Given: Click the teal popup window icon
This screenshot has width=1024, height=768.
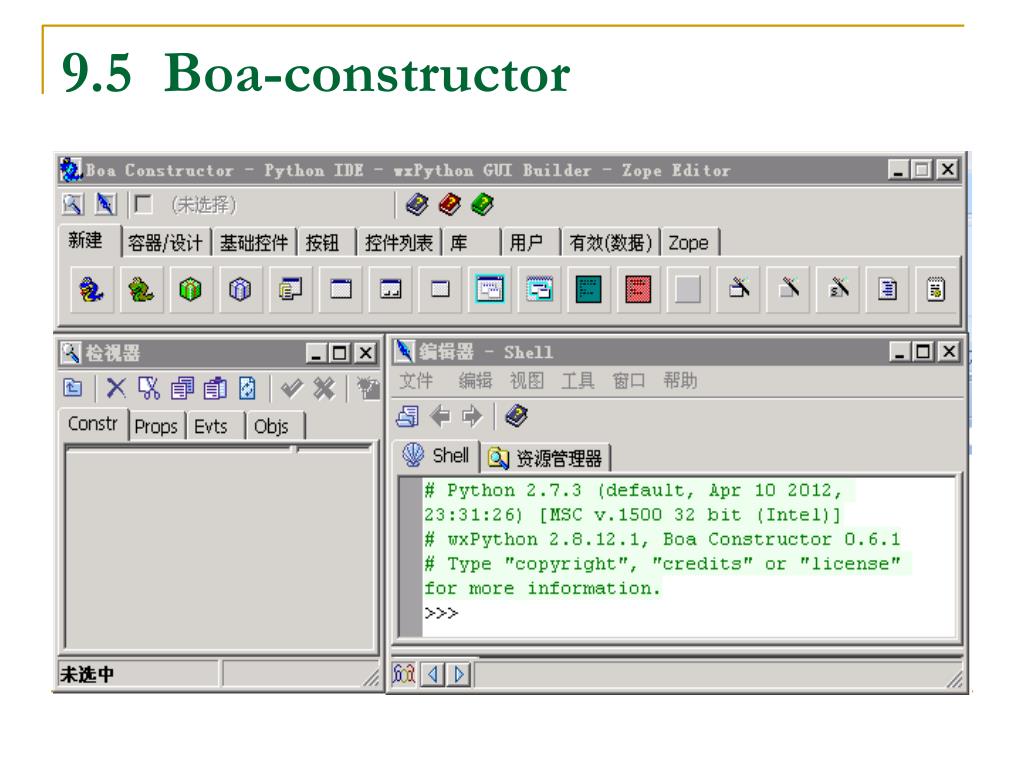Looking at the screenshot, I should coord(588,289).
